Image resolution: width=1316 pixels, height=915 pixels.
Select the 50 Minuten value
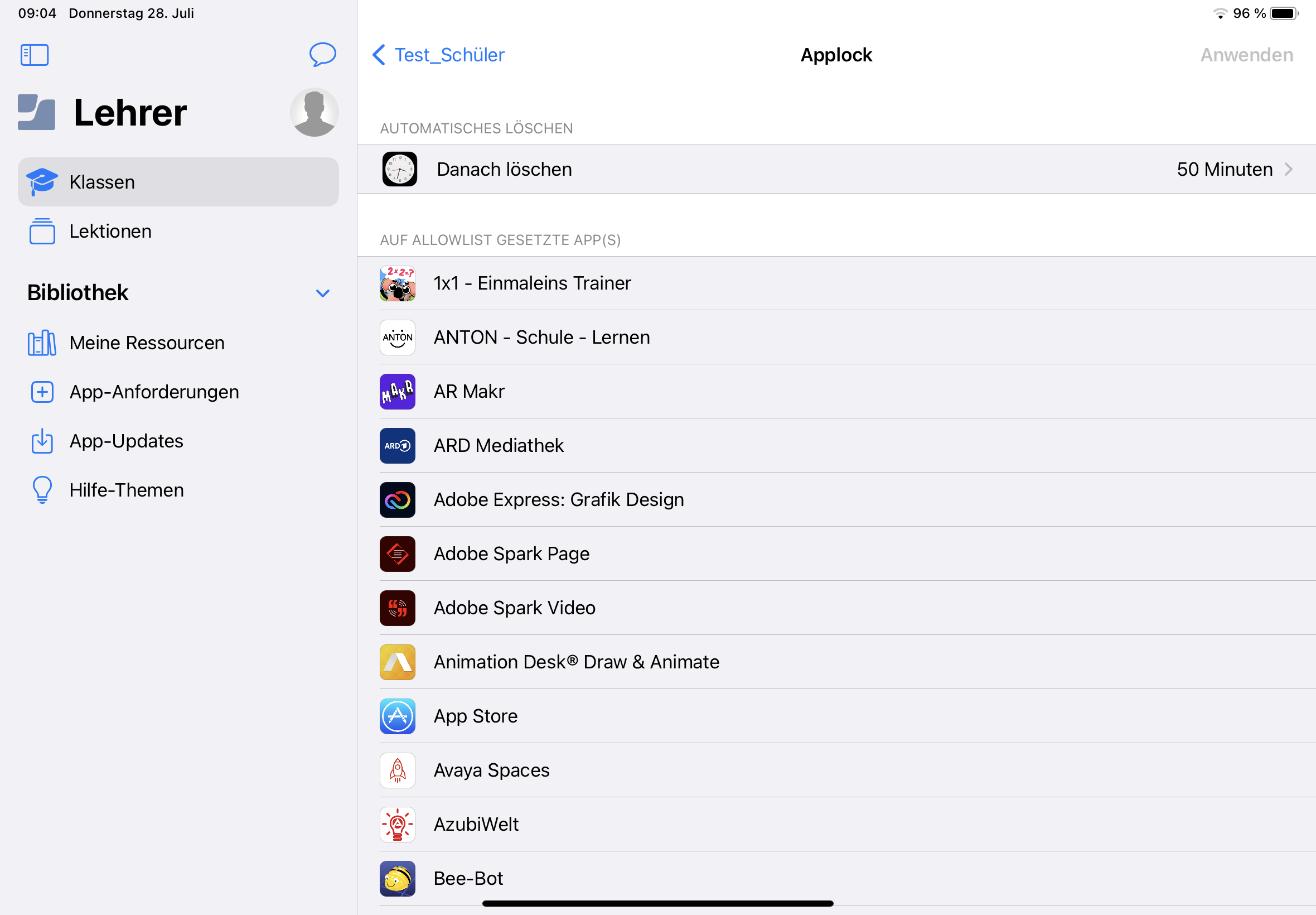pyautogui.click(x=1225, y=169)
